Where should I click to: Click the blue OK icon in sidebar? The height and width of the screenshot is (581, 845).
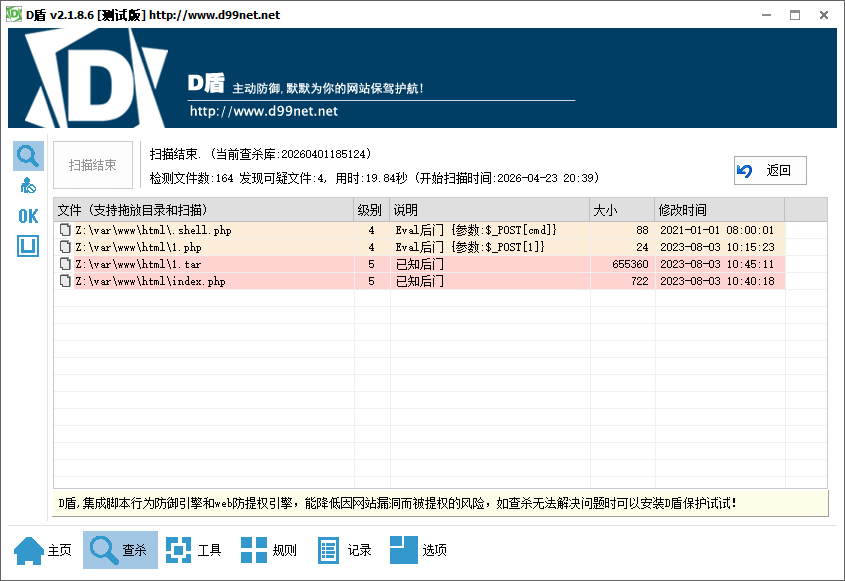(x=28, y=216)
